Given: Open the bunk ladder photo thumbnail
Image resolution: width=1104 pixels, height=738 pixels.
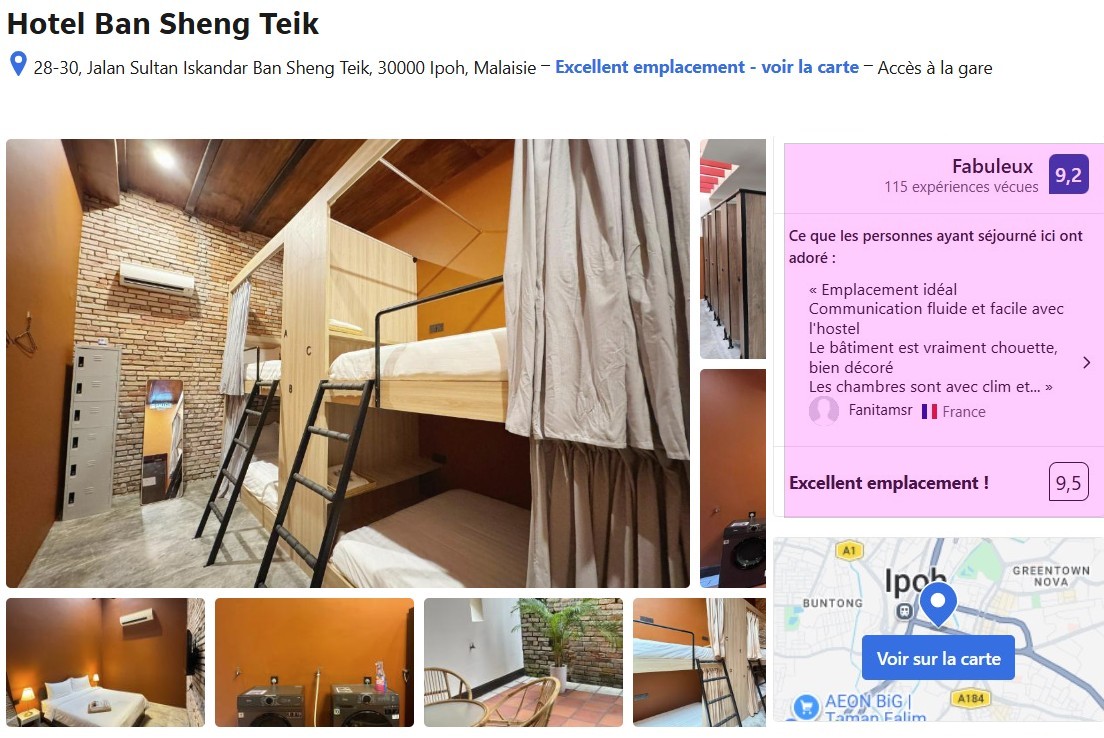Looking at the screenshot, I should [699, 663].
